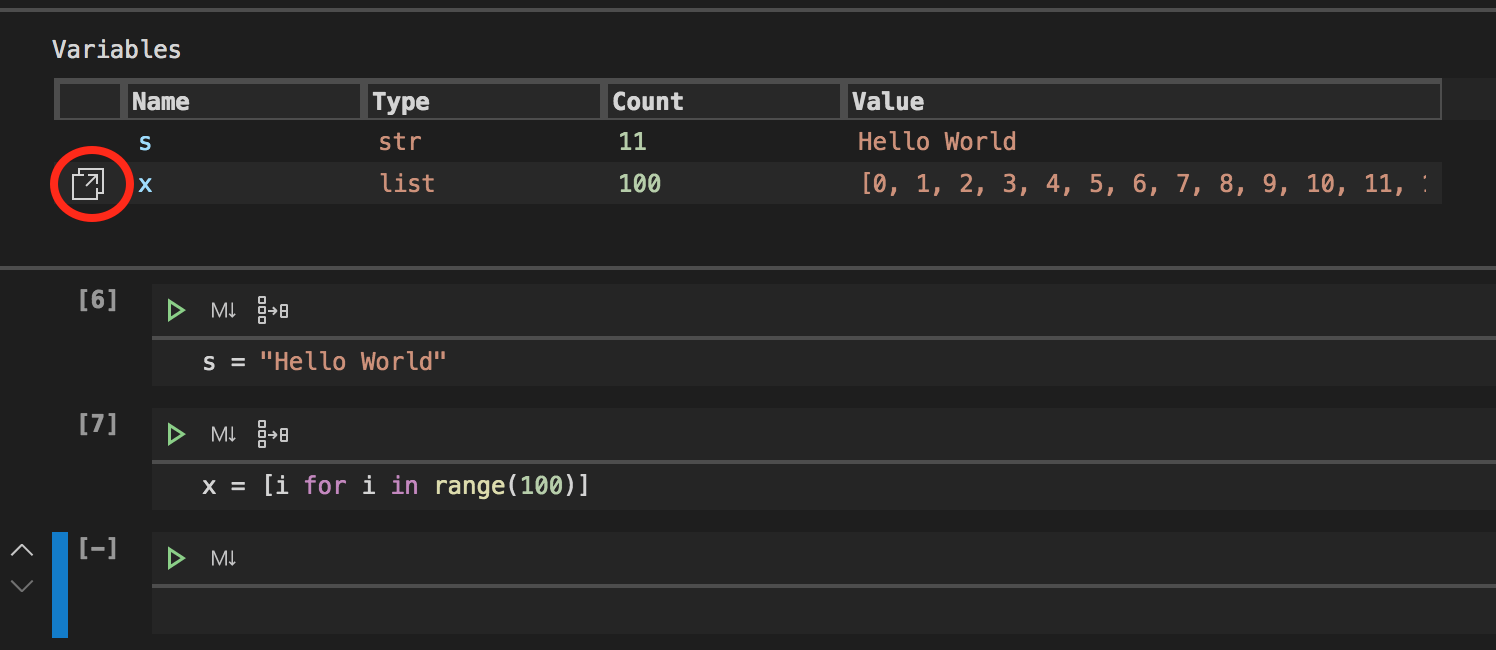Convert cell 7 to markdown
1496x650 pixels.
point(223,435)
